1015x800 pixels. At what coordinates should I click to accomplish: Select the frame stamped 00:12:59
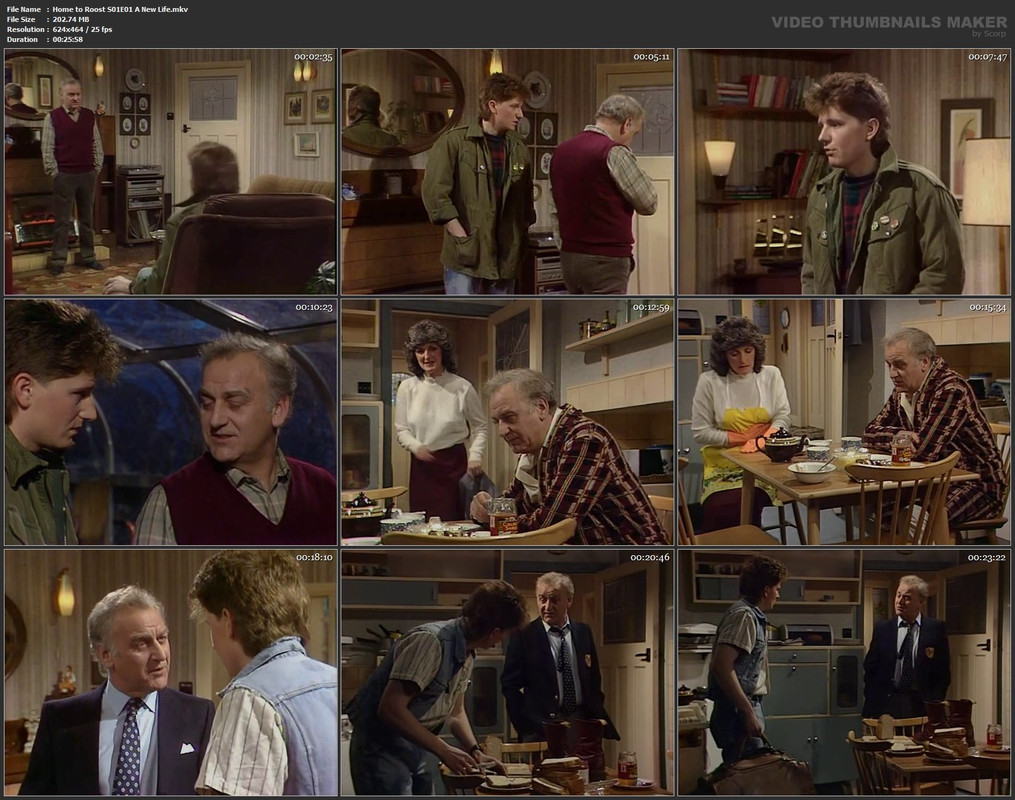(508, 422)
